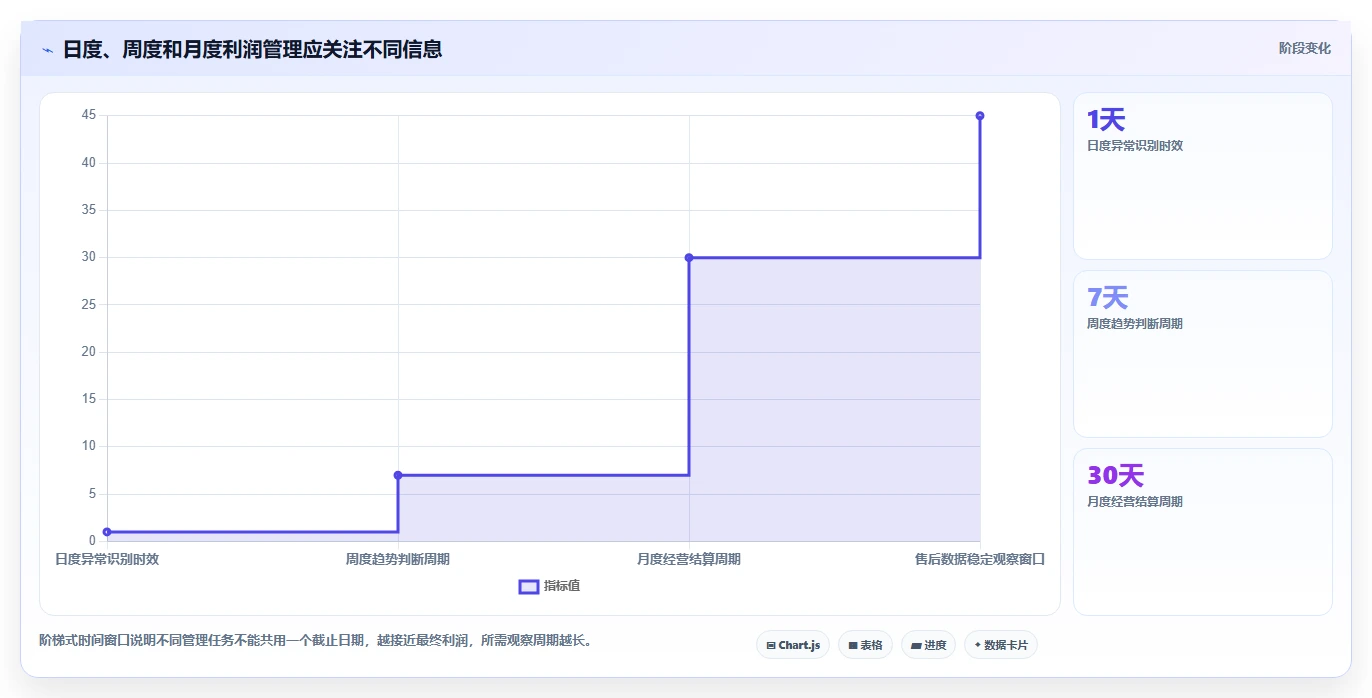The width and height of the screenshot is (1372, 698).
Task: Click the y-axis tick label 0
Action: click(92, 541)
